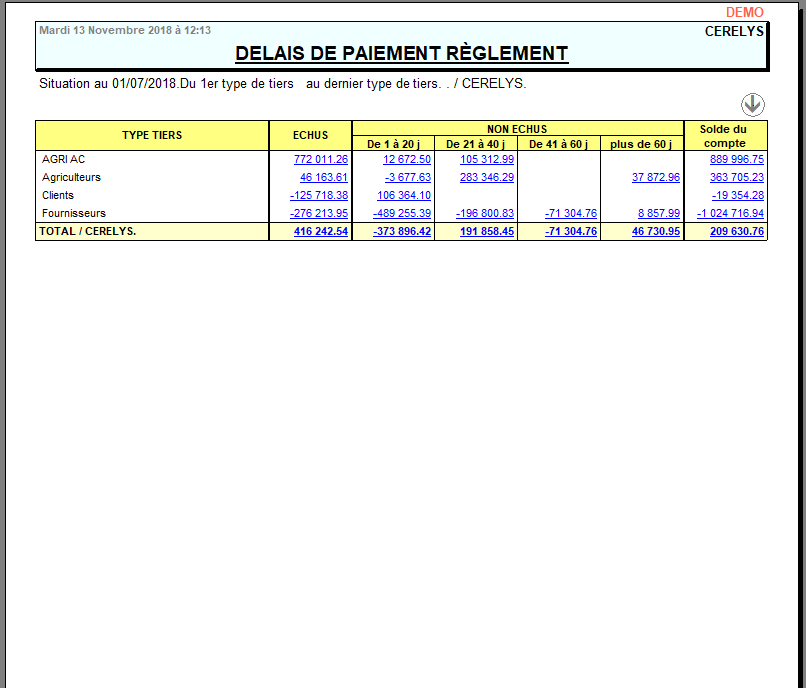
Task: Click the DELAIS DE PAIEMENT RÈGLEMENT title
Action: [401, 54]
